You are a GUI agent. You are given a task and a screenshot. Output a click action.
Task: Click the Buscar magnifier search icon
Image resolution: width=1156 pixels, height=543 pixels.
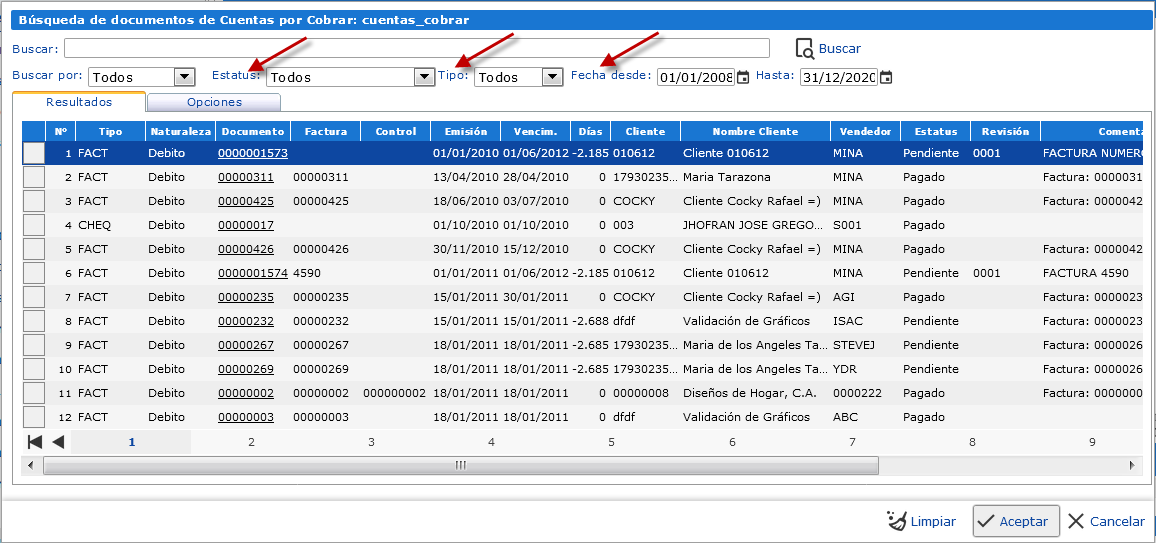pos(805,48)
